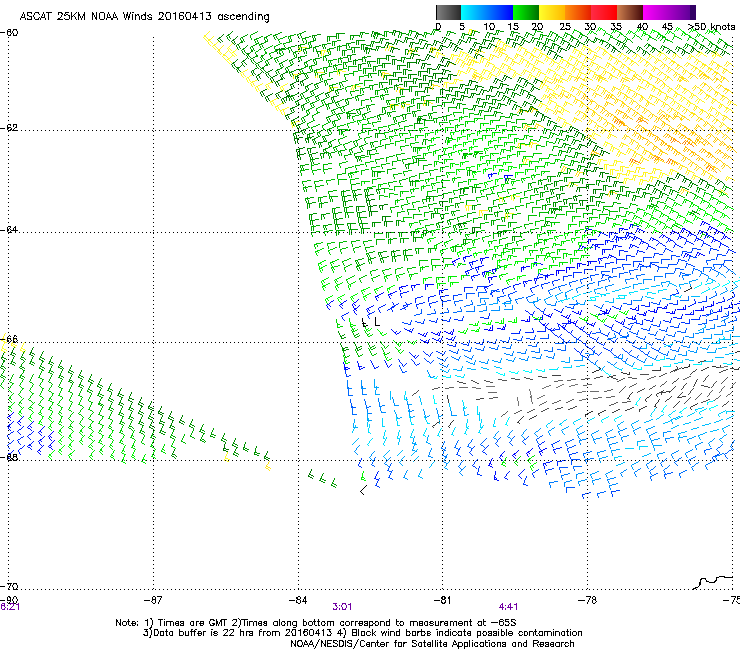Click the title 'ASCAT 25KM NOAA Winds 20160413 ascending'

(x=144, y=17)
